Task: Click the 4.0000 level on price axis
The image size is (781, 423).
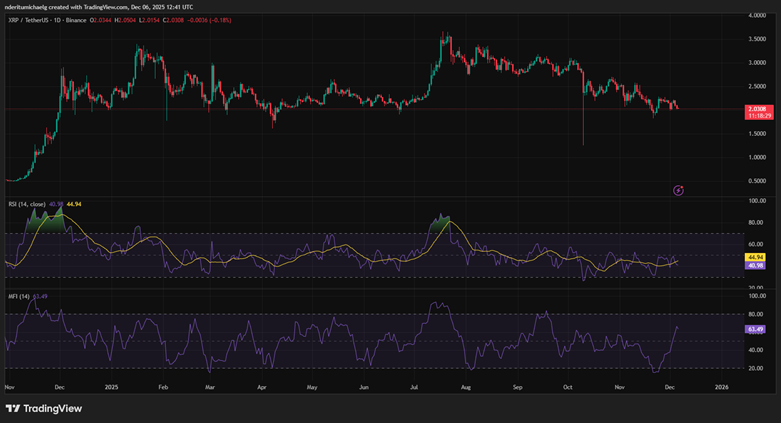Action: pyautogui.click(x=762, y=17)
